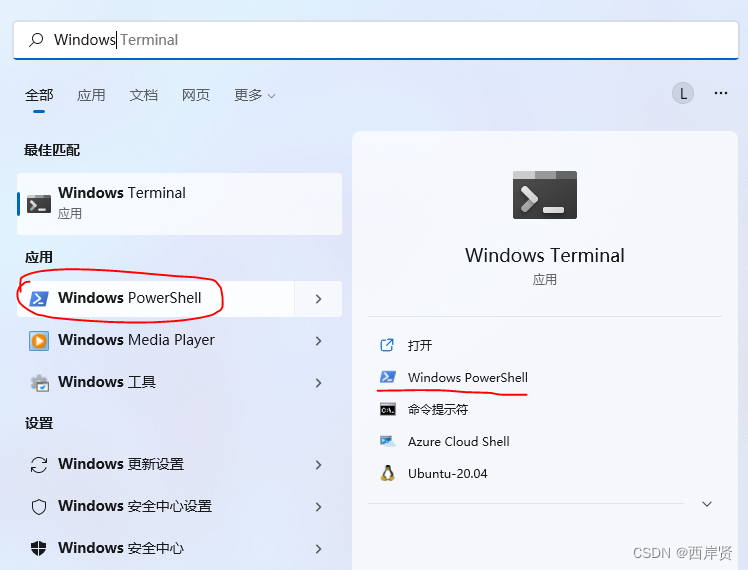Switch to the 网页 tab
The image size is (748, 570).
pyautogui.click(x=196, y=95)
